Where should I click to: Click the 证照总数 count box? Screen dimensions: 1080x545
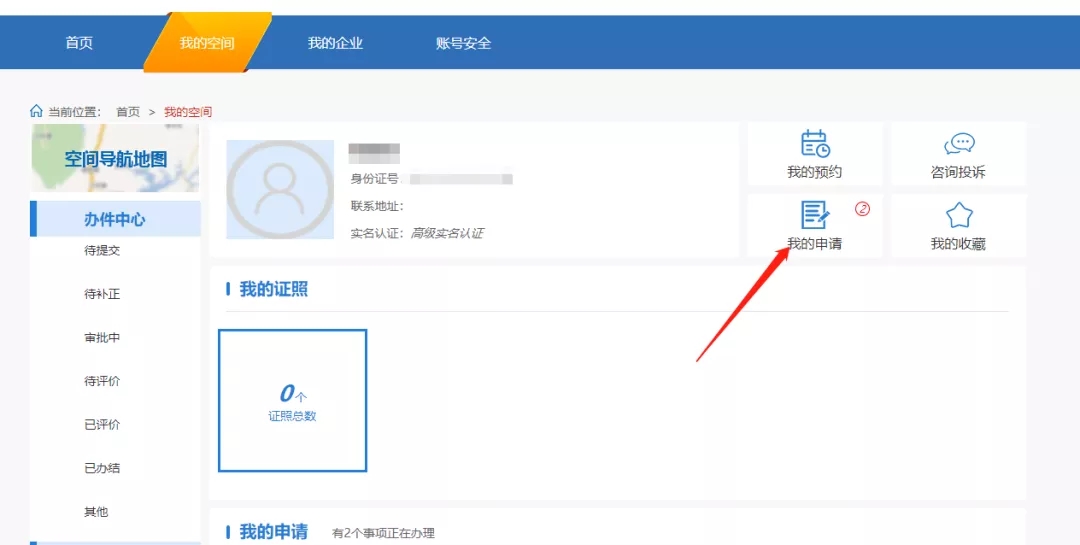point(292,400)
